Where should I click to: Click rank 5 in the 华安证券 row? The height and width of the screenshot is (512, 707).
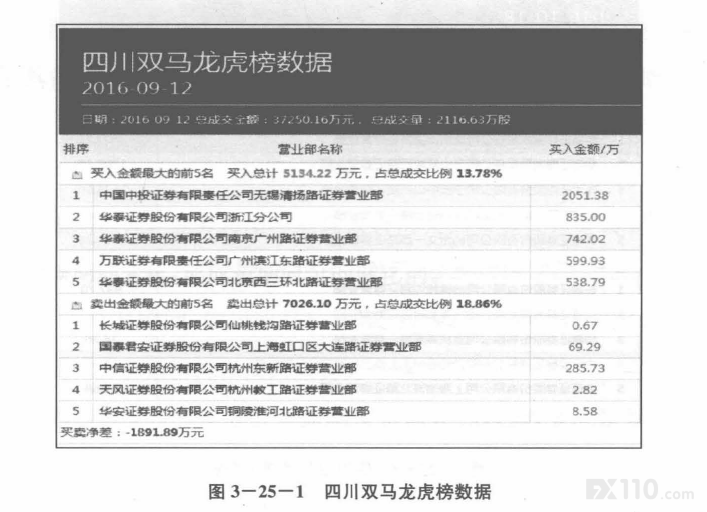pyautogui.click(x=76, y=411)
